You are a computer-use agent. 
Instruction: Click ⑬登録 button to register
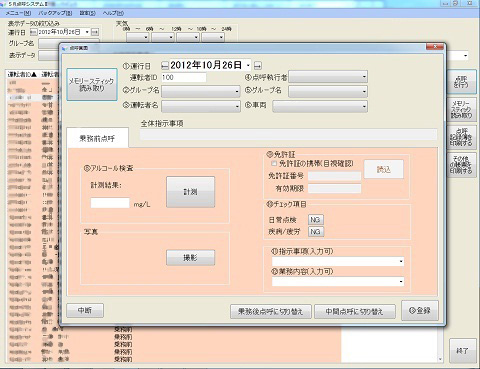(420, 311)
